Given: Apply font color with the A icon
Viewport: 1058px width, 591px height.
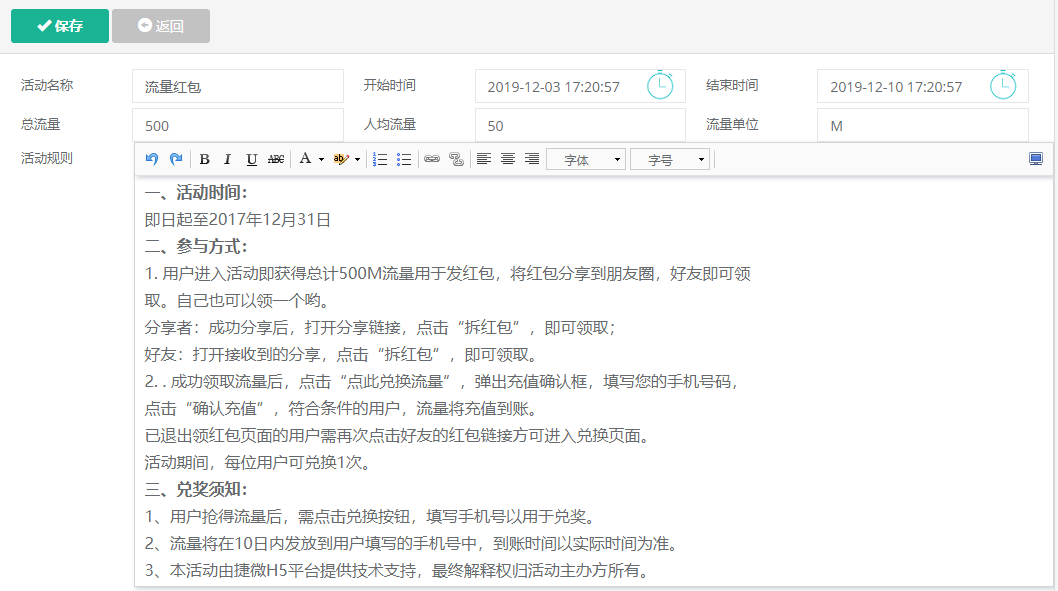Looking at the screenshot, I should 305,159.
